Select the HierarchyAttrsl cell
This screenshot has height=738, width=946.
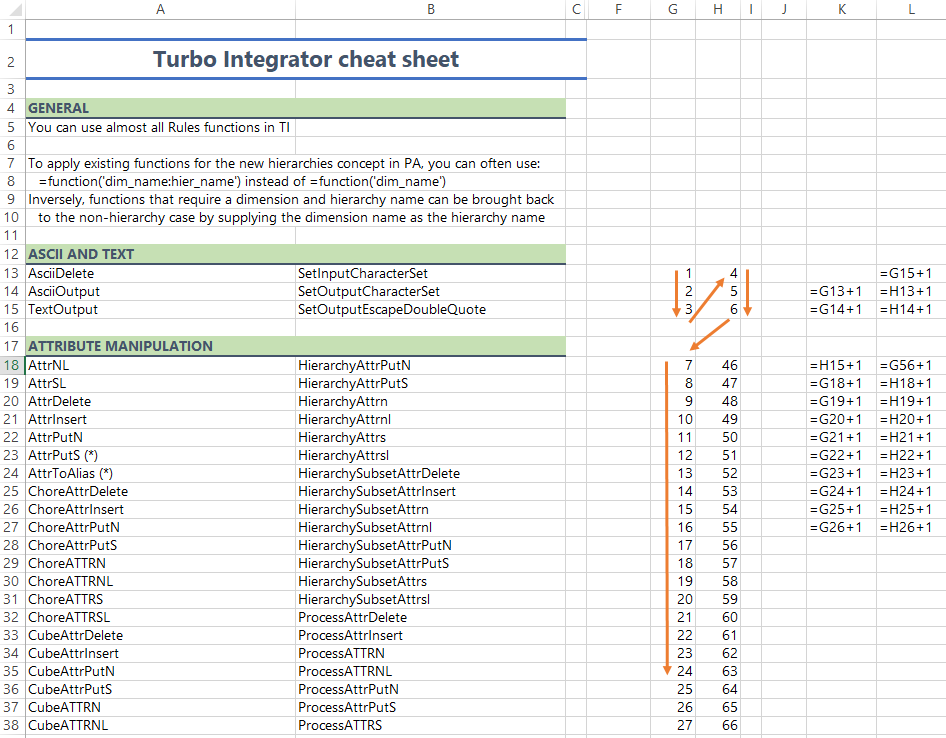[431, 456]
